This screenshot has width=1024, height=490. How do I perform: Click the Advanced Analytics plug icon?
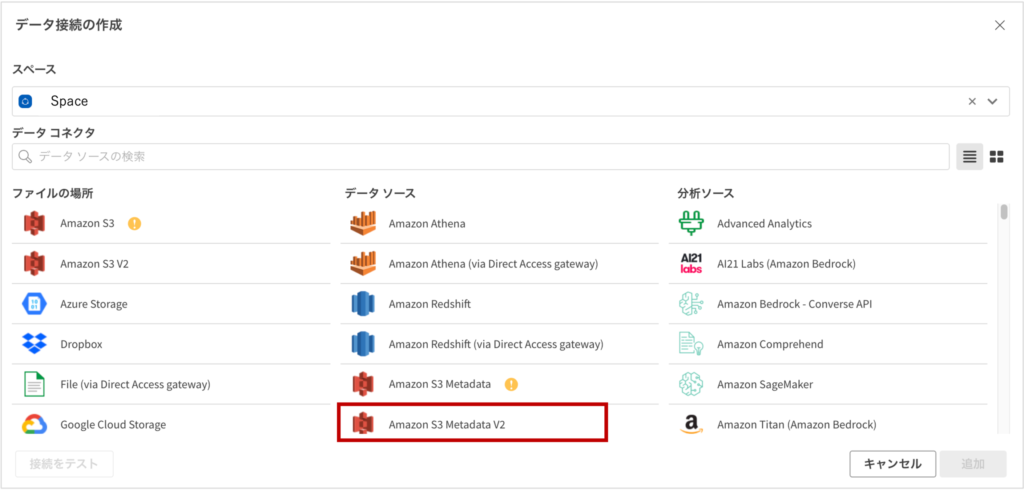[691, 223]
